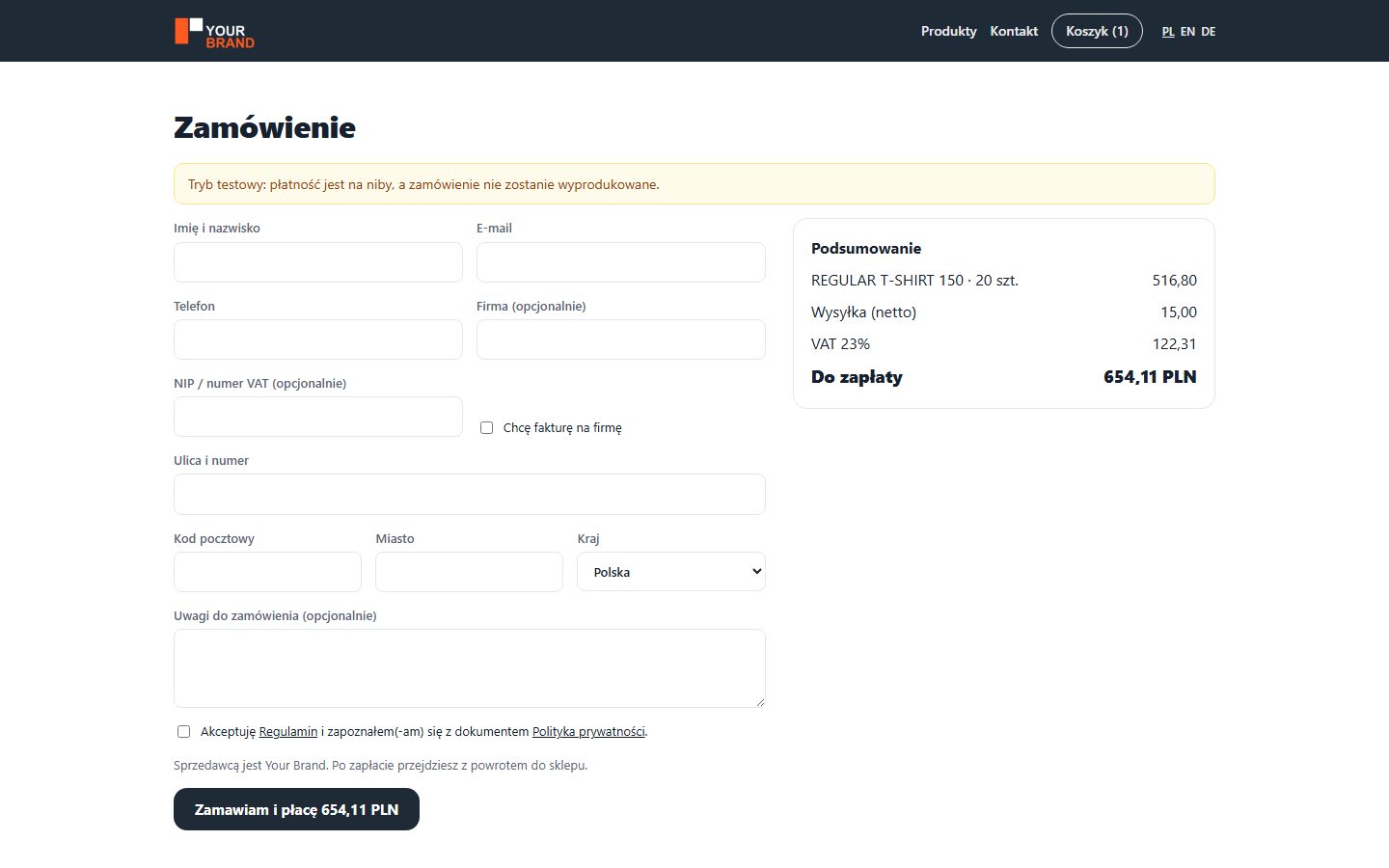
Task: Focus the Imię i nazwisko field
Action: tap(318, 262)
